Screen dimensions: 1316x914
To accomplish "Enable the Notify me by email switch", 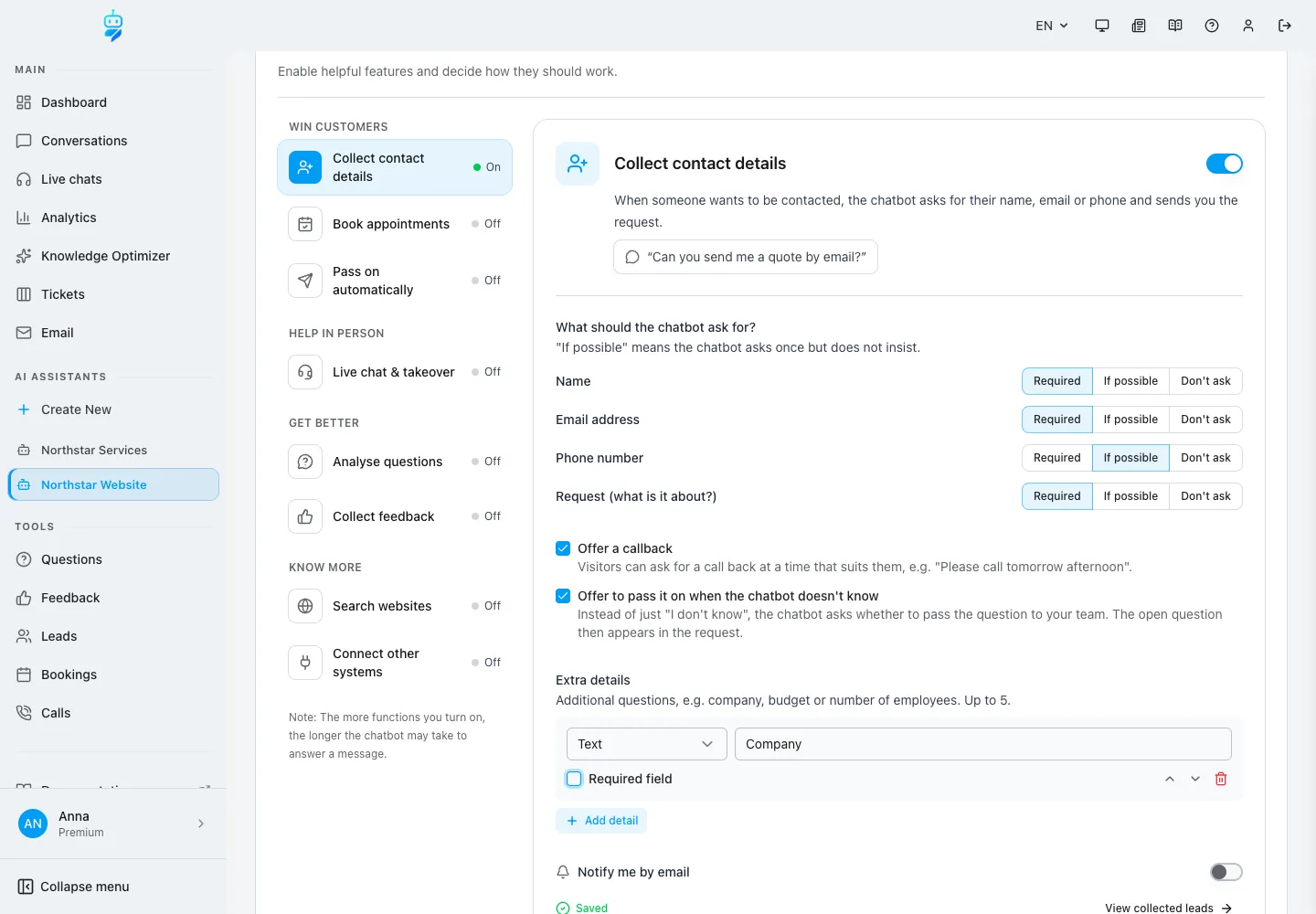I will (1226, 872).
